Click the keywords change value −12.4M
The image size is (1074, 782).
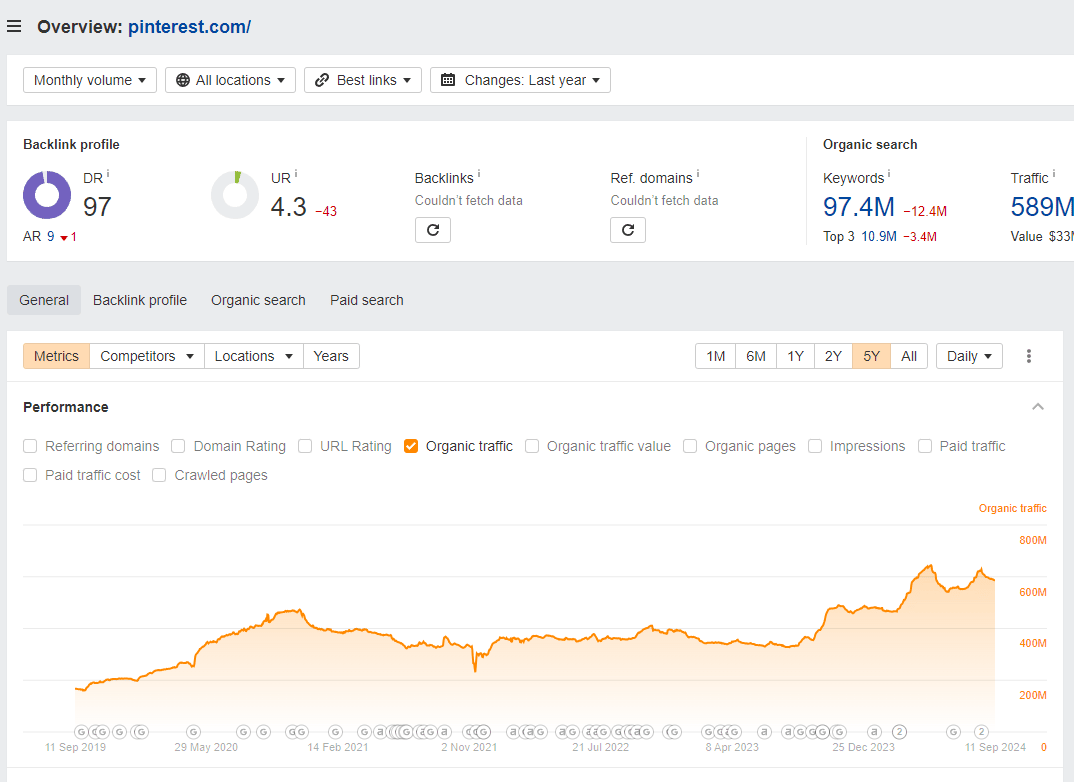[925, 211]
